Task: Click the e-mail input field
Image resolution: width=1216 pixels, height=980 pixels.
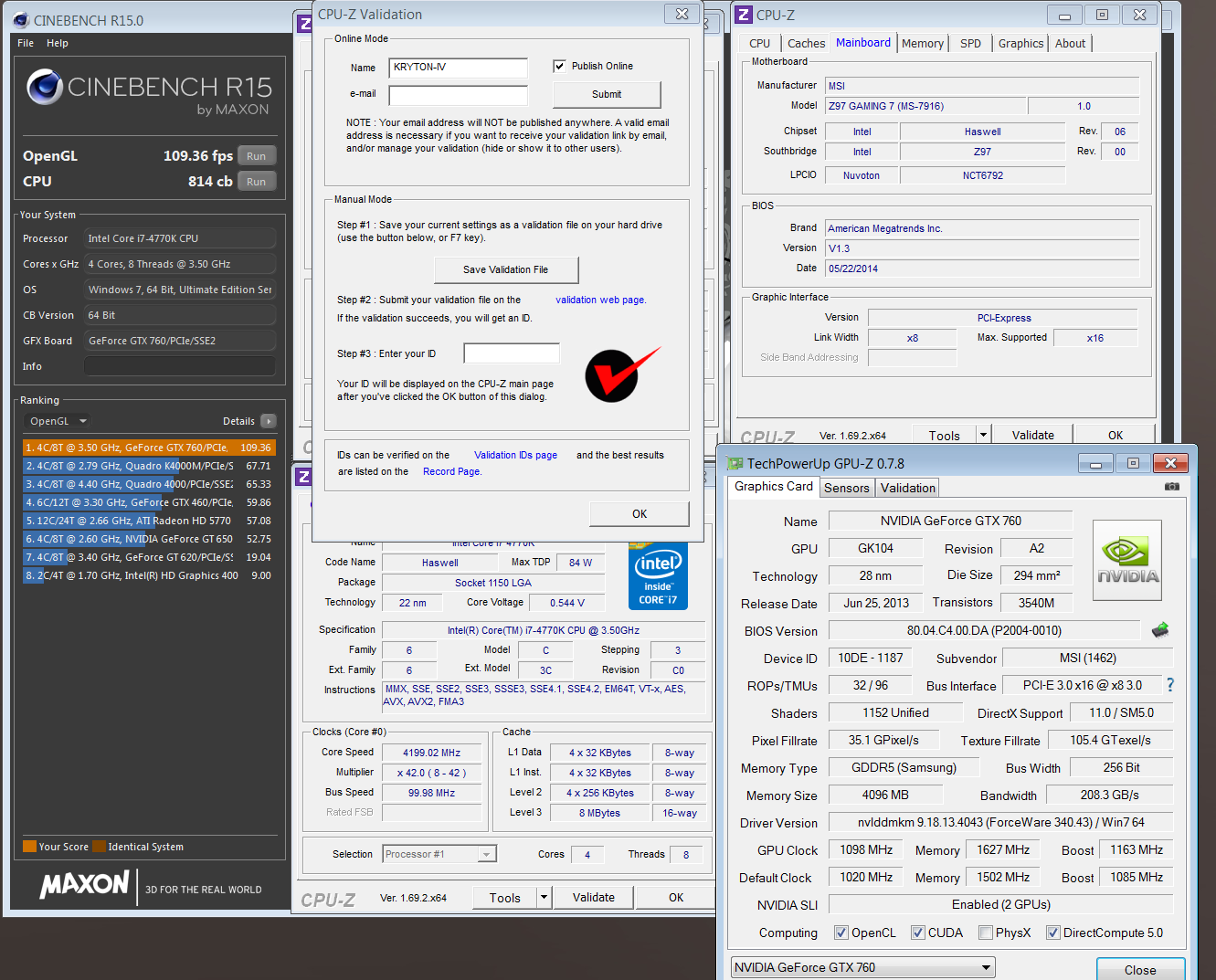Action: (459, 95)
